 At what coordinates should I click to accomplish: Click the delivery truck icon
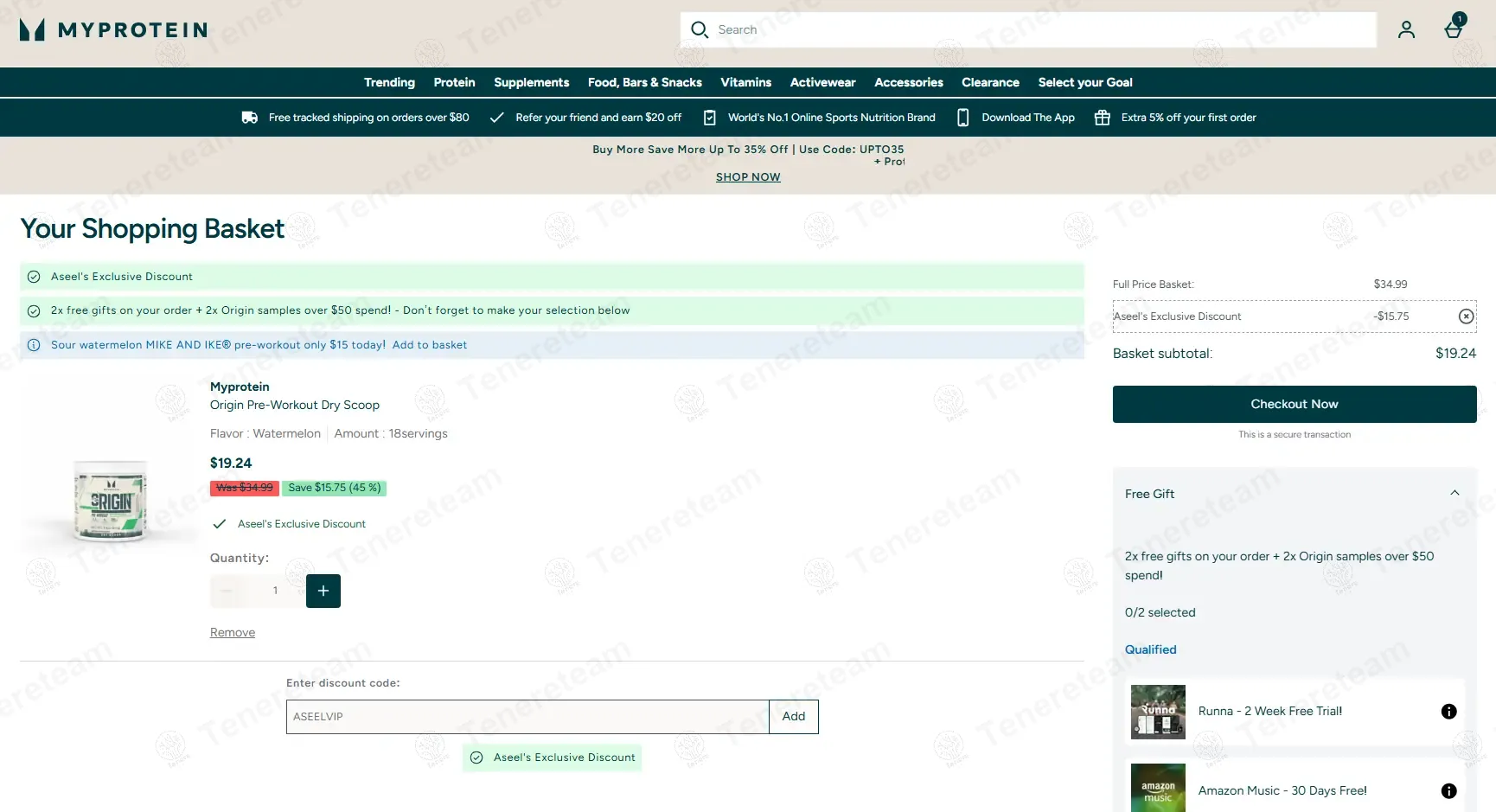tap(250, 118)
